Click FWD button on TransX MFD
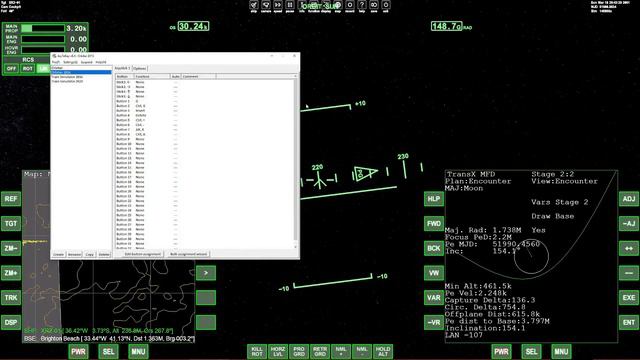 [434, 224]
